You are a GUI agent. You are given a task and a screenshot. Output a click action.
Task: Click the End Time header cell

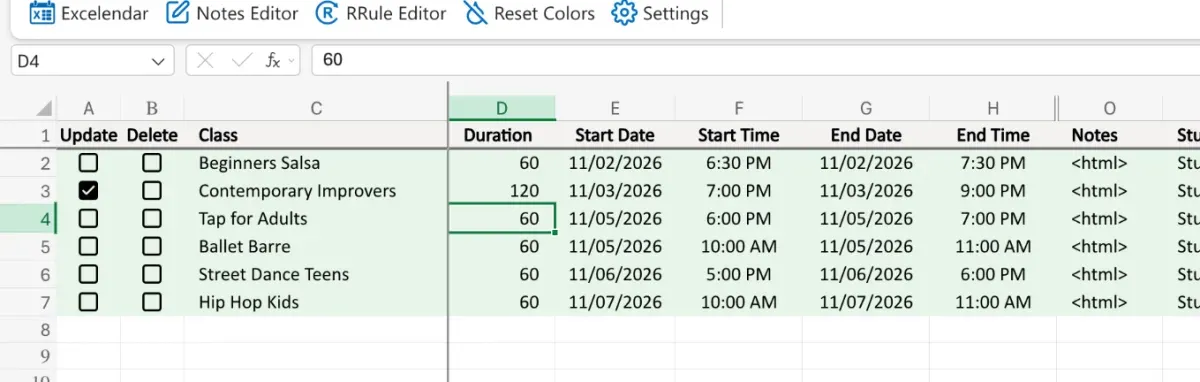992,135
